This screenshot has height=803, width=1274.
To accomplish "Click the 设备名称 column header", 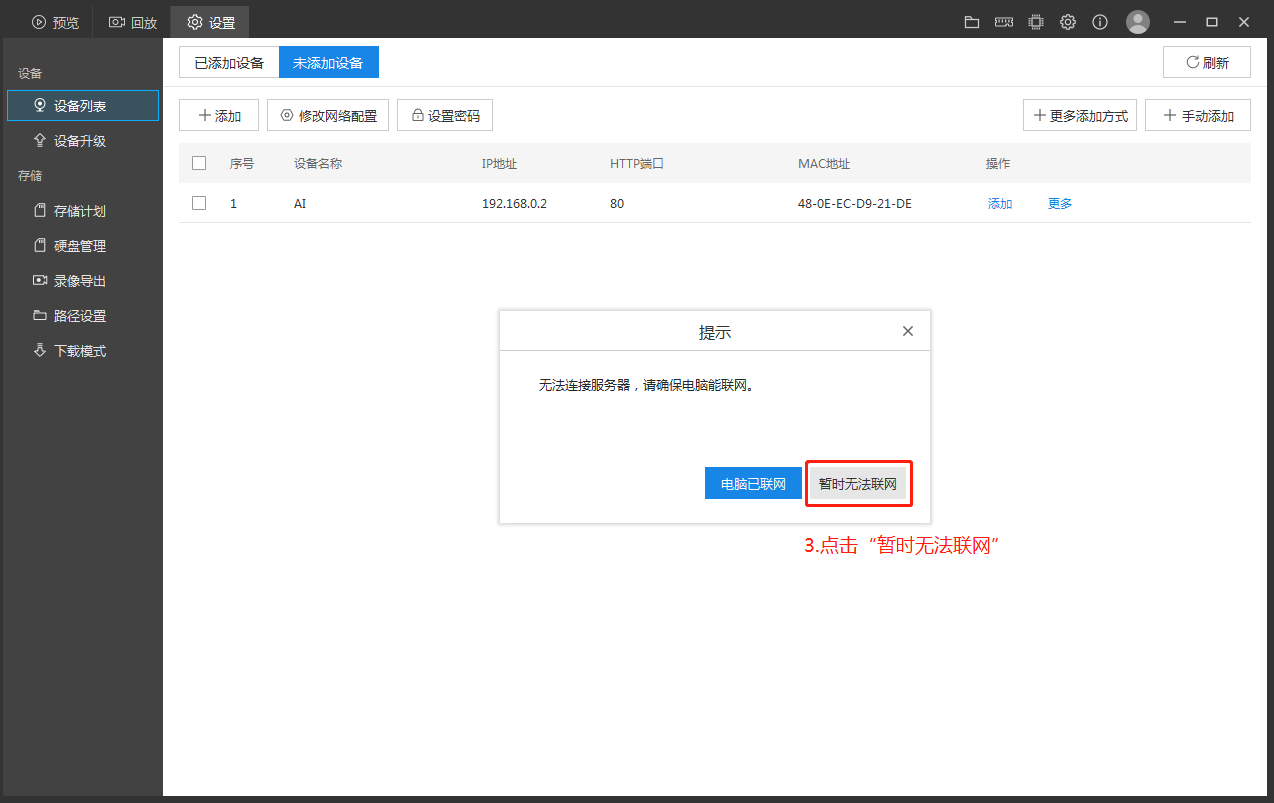I will pos(318,164).
